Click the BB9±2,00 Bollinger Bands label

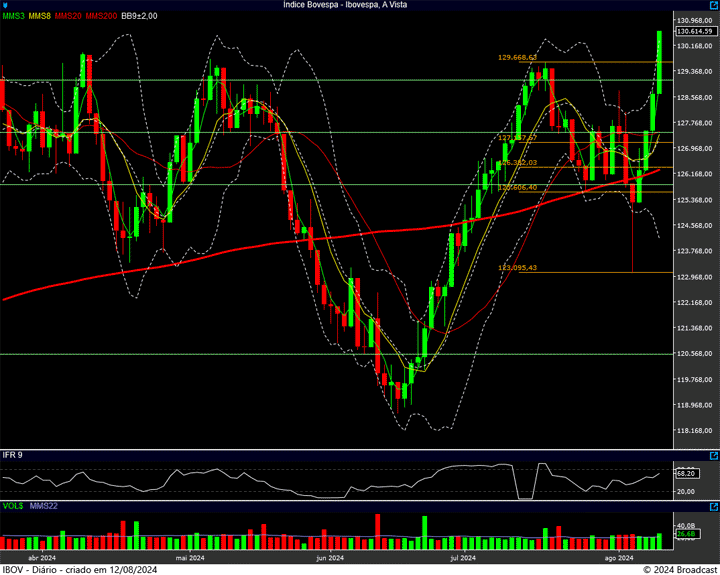point(141,17)
